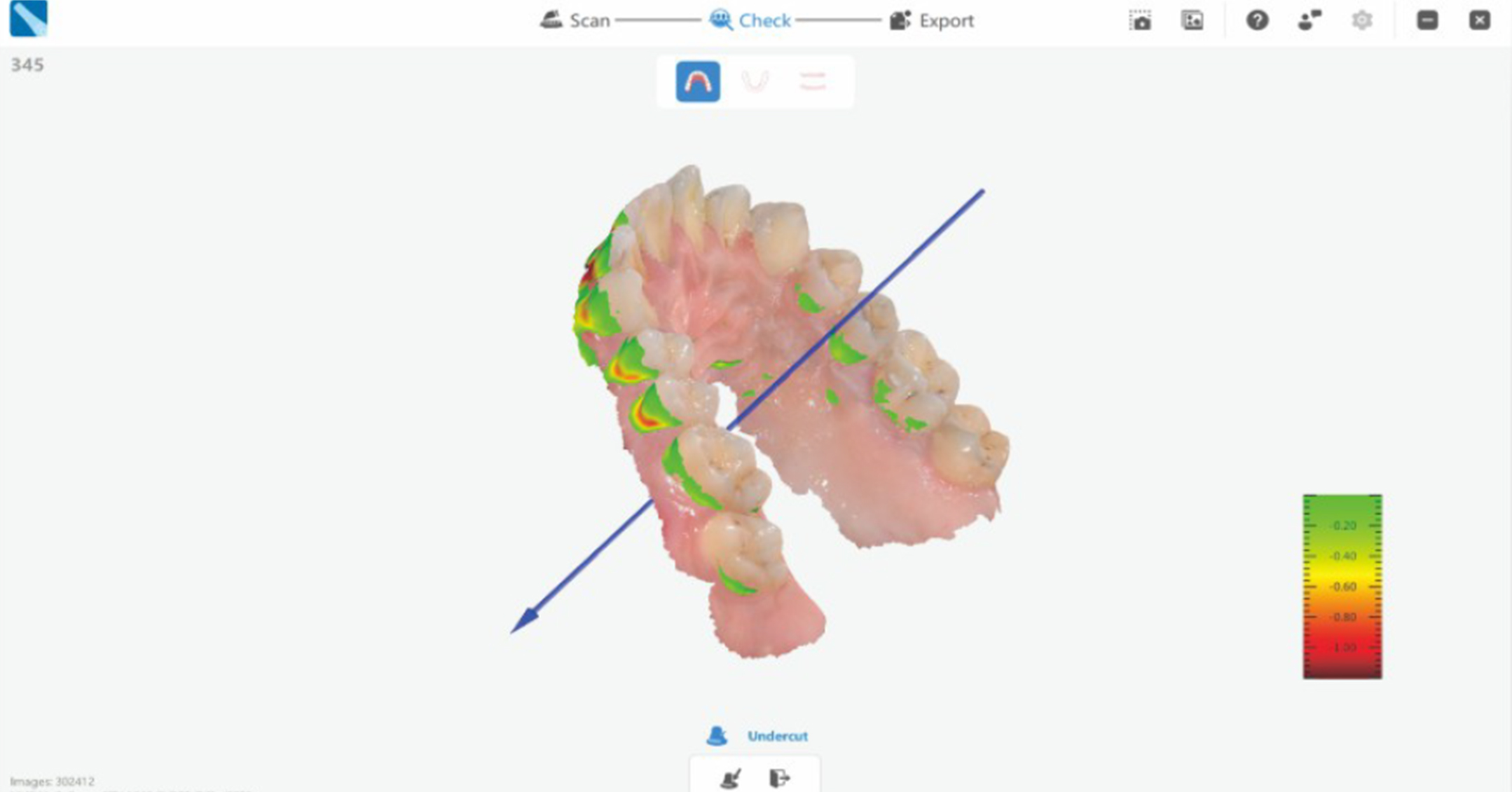Show the bite alignment view
The width and height of the screenshot is (1512, 792).
(x=813, y=81)
